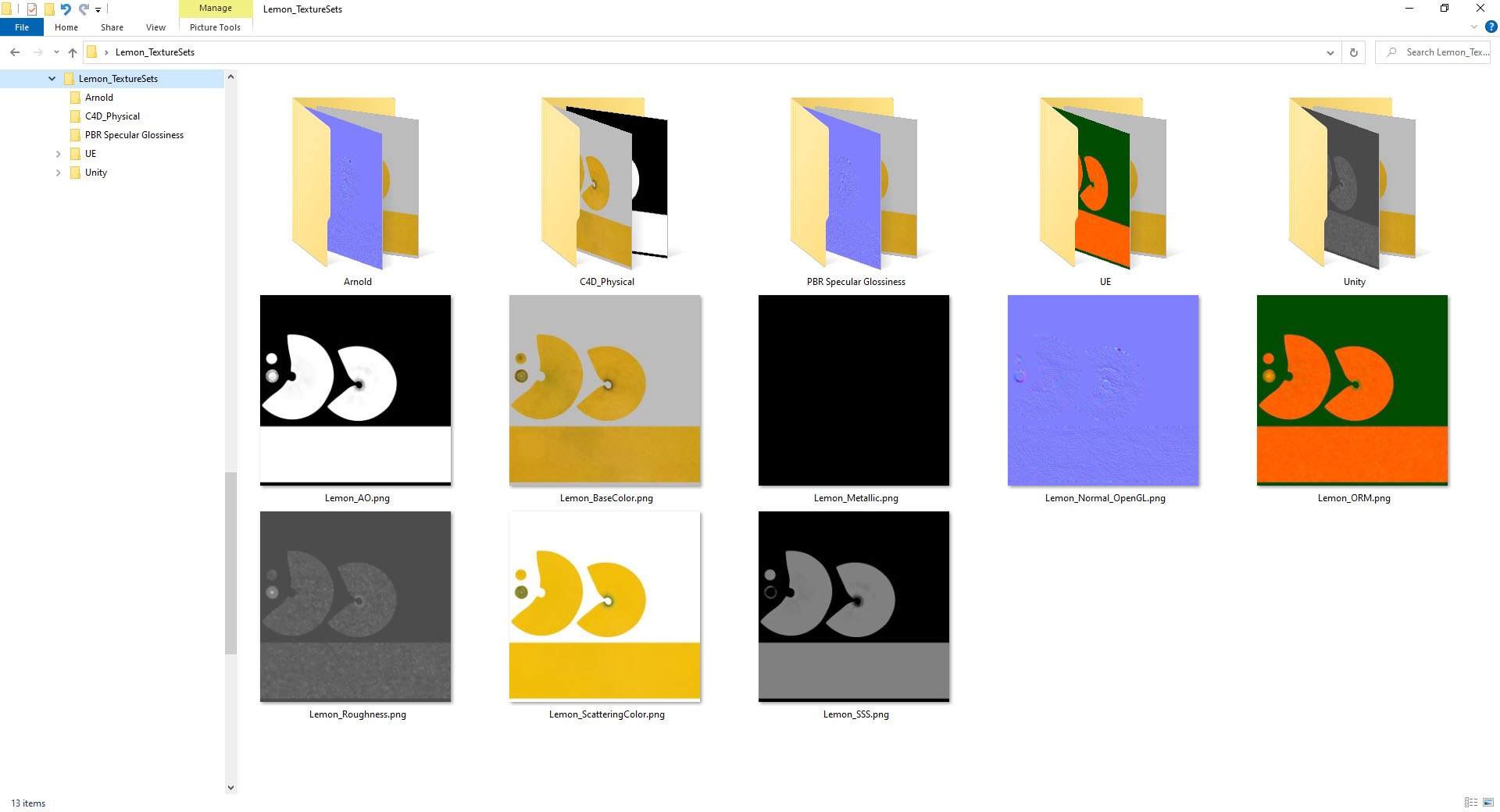Click the folder icon in address bar

click(x=91, y=52)
